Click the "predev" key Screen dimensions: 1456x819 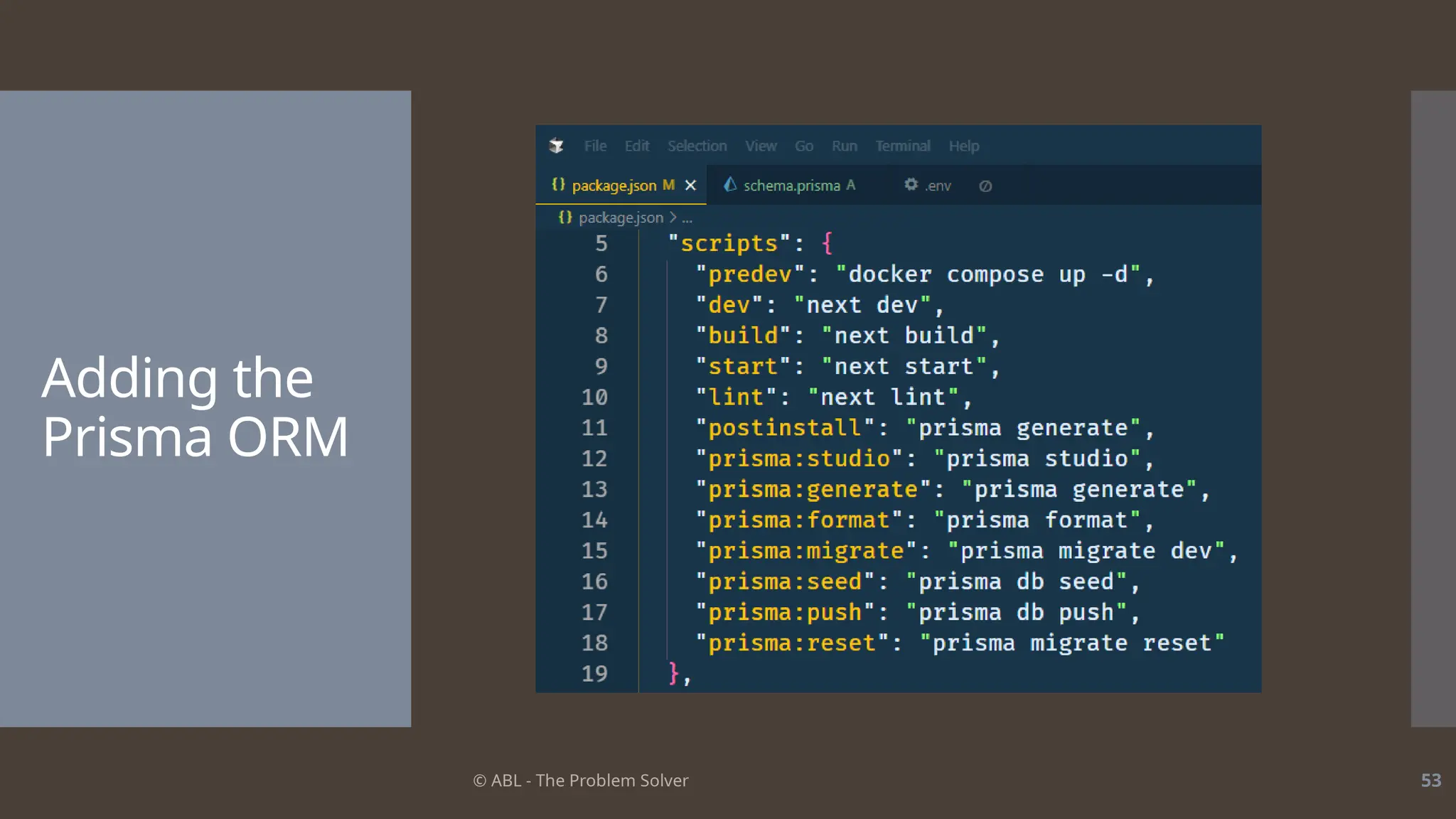pos(750,274)
